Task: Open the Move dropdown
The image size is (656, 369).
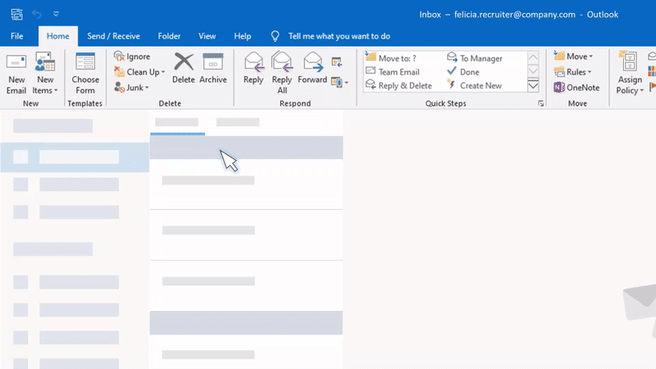Action: pyautogui.click(x=573, y=56)
